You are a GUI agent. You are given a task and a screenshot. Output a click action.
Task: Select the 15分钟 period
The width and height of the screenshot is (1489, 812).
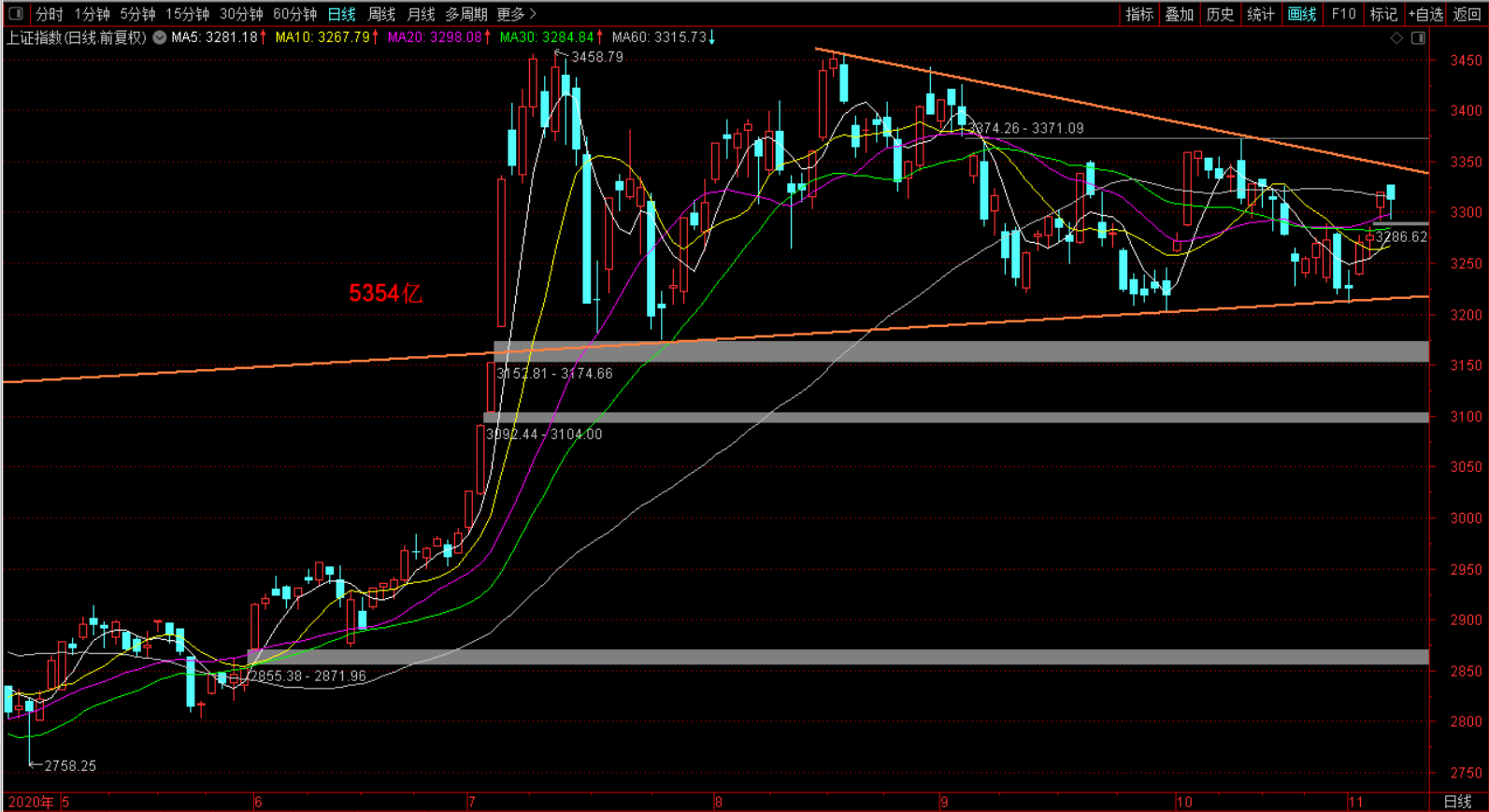(187, 14)
